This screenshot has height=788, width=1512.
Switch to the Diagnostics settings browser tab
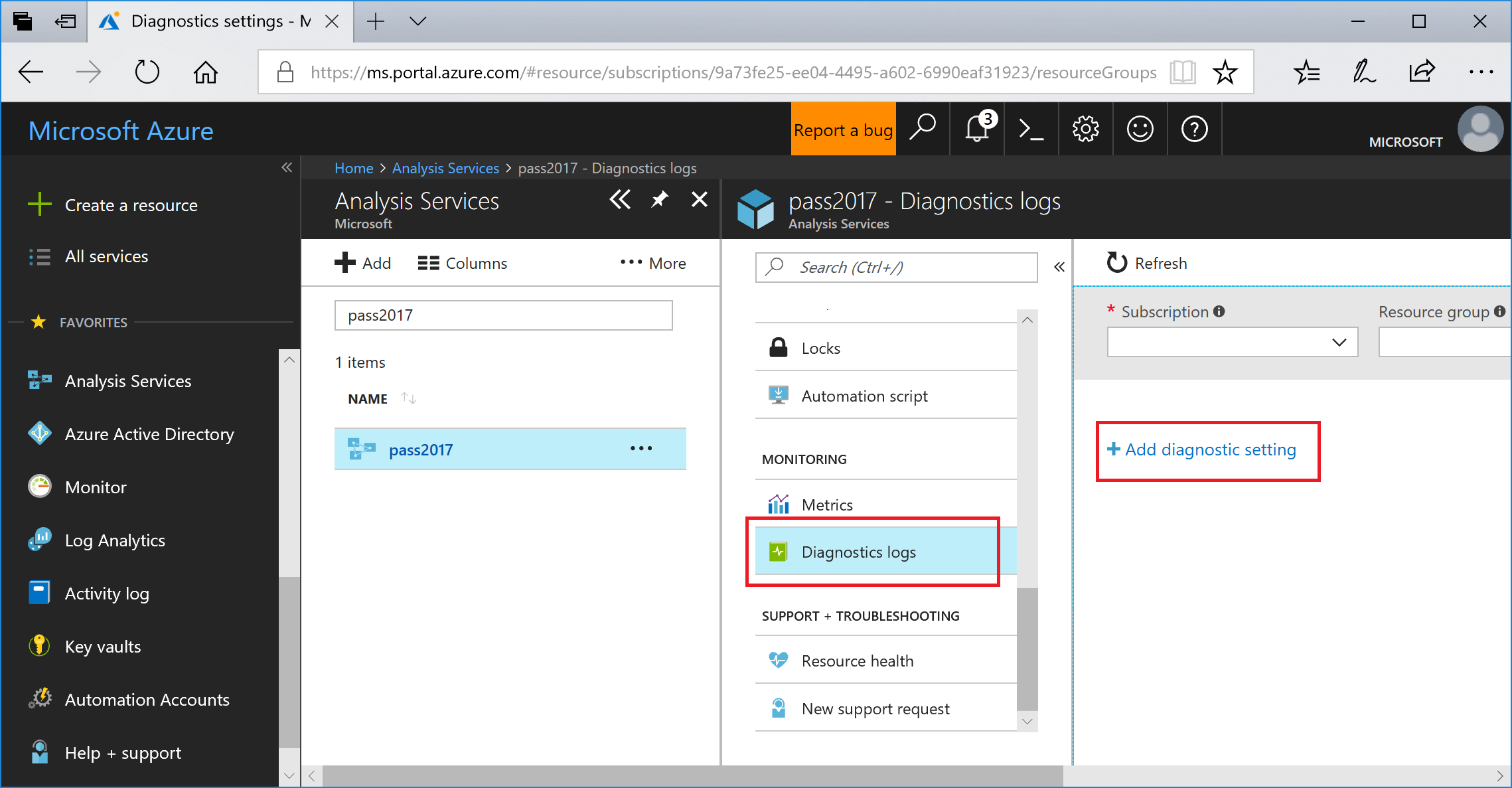pos(219,21)
